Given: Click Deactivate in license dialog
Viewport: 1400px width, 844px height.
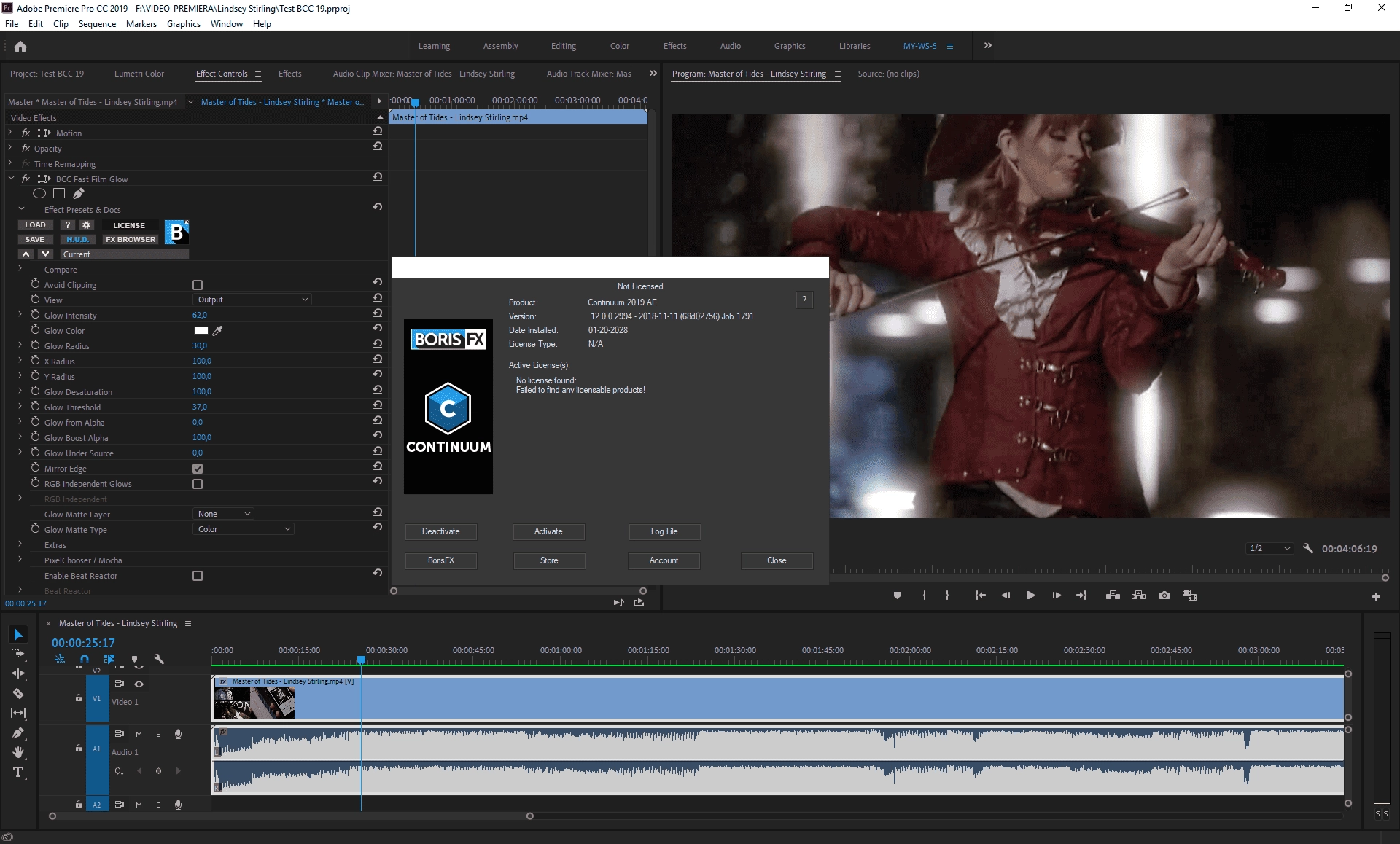Looking at the screenshot, I should (440, 531).
